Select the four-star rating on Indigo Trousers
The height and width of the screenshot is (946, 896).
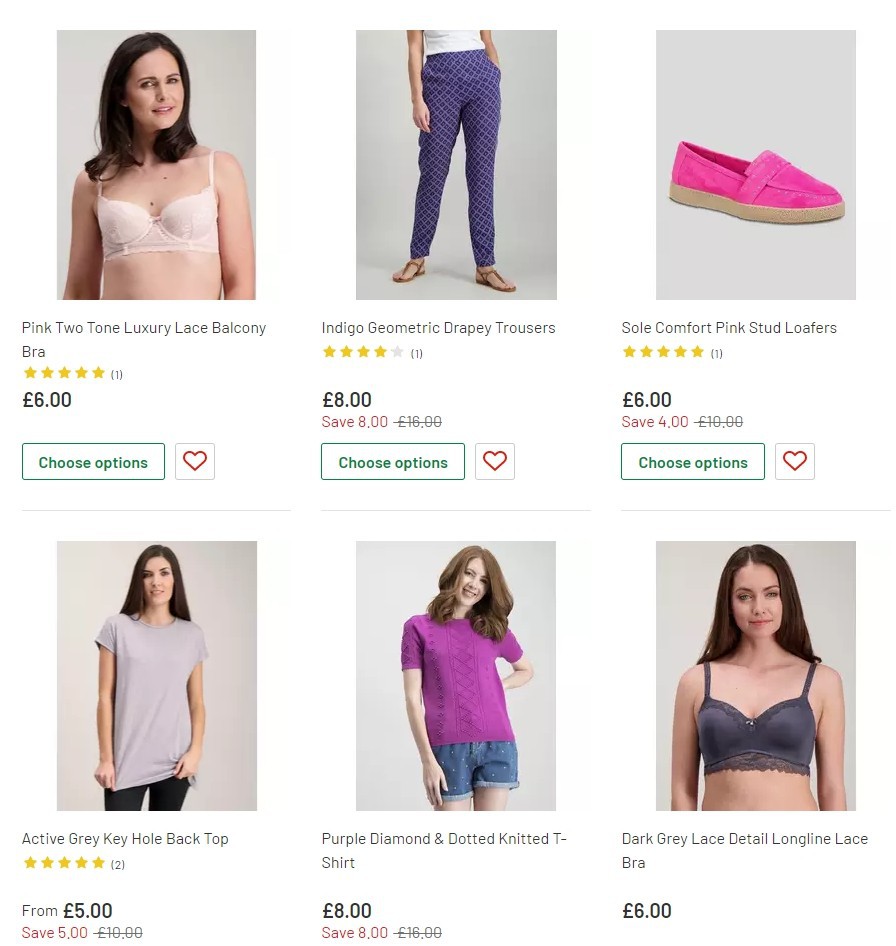[x=363, y=352]
